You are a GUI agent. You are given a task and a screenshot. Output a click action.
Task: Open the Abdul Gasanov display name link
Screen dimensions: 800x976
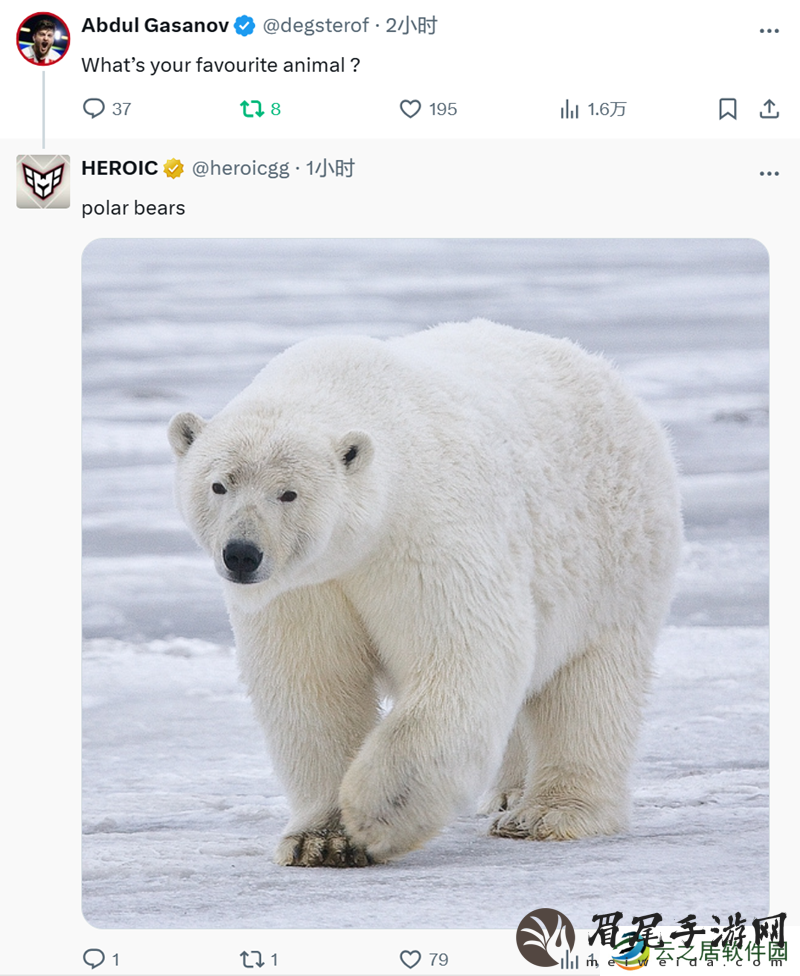(155, 26)
